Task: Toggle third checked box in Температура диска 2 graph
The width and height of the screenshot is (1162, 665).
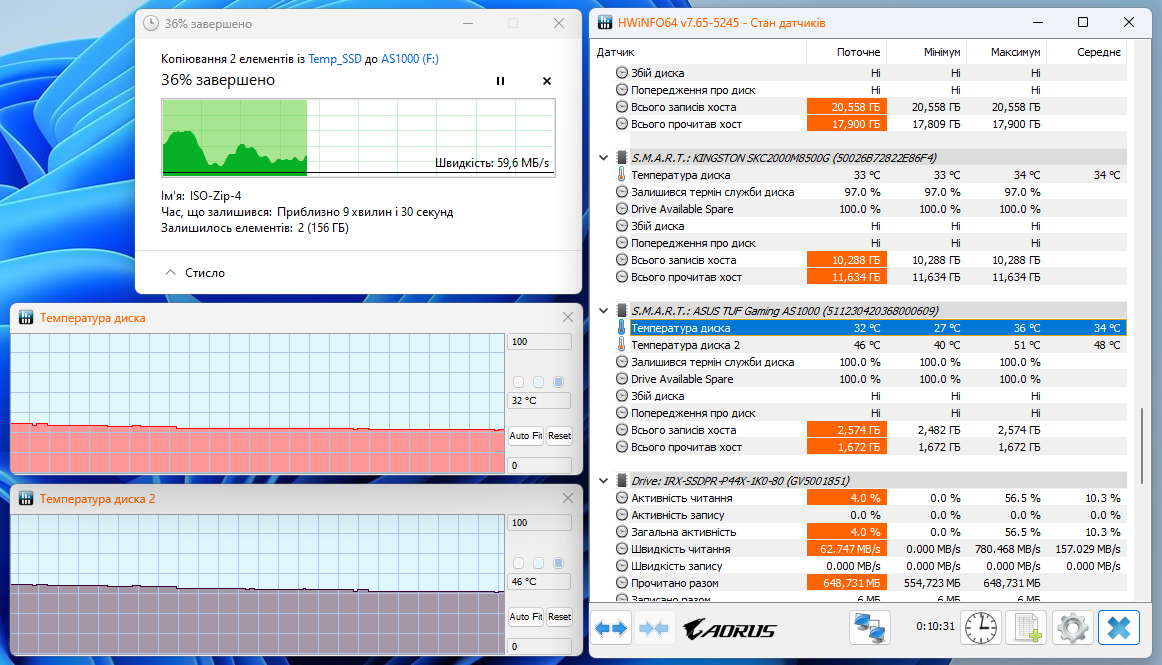Action: [x=559, y=563]
